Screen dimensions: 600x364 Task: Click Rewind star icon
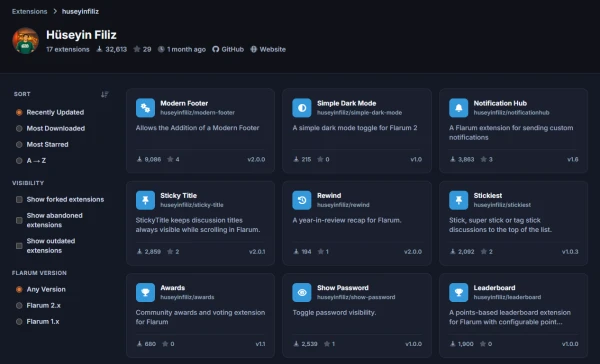[x=321, y=251]
